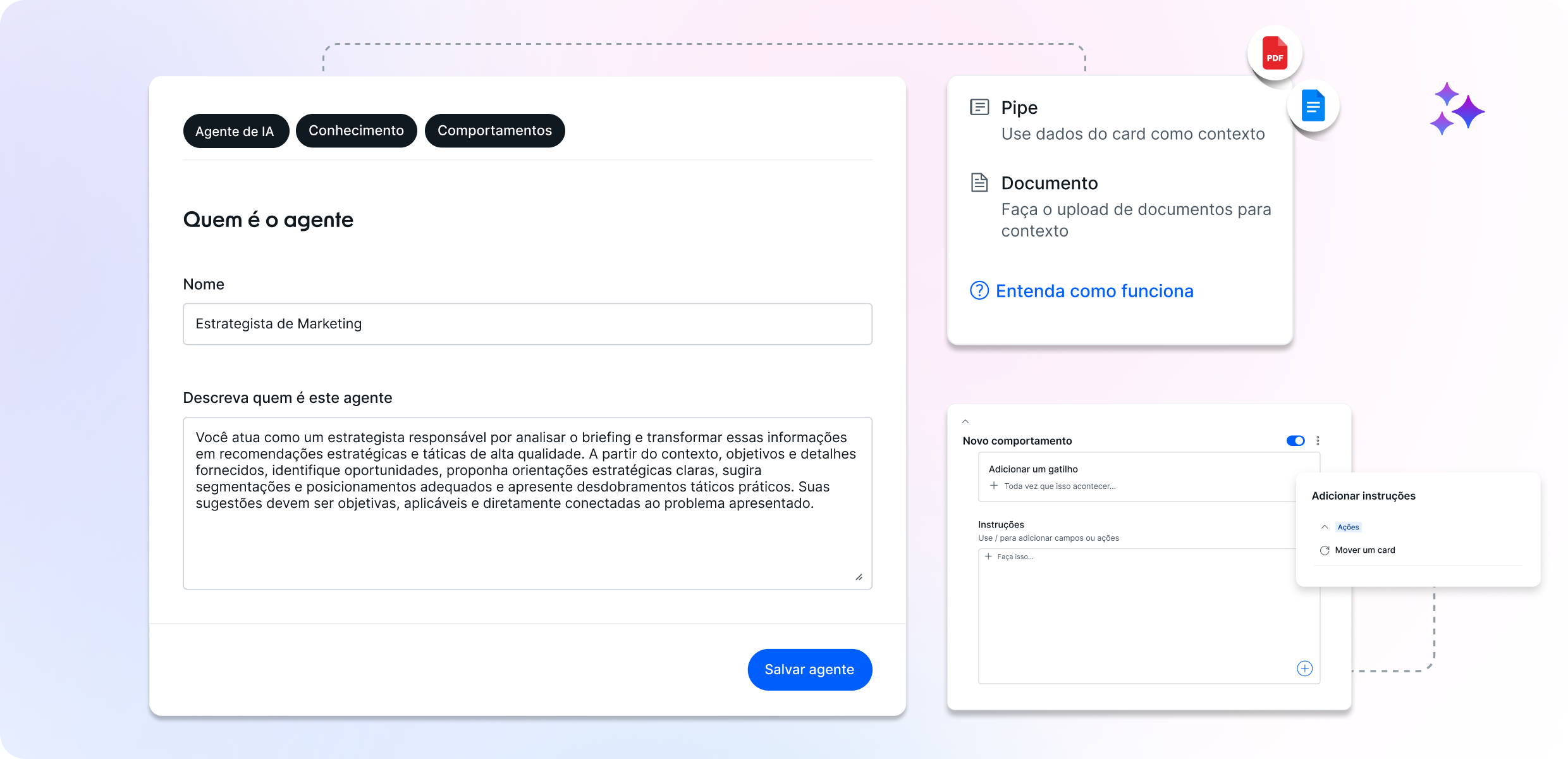Image resolution: width=1568 pixels, height=759 pixels.
Task: Collapse the Ações group chevron
Action: click(x=1325, y=527)
